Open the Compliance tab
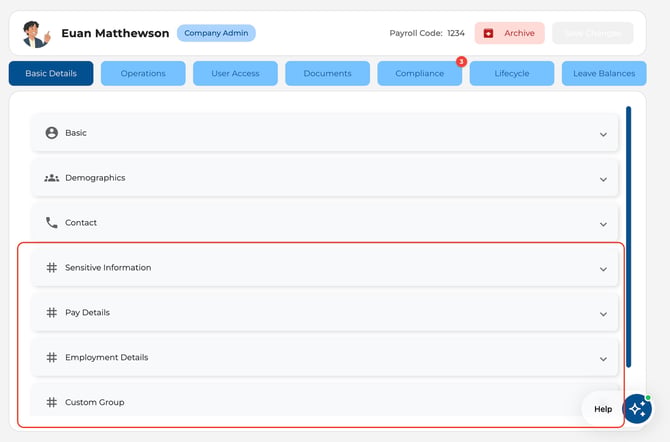670x442 pixels. click(420, 74)
